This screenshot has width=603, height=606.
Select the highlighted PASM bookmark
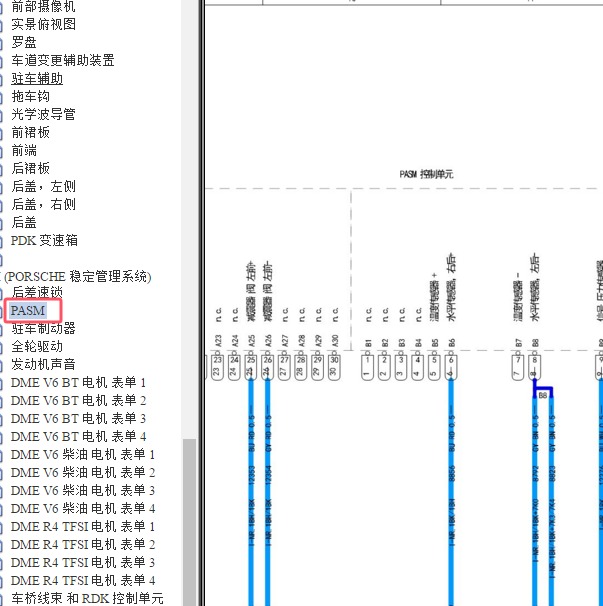coord(28,310)
